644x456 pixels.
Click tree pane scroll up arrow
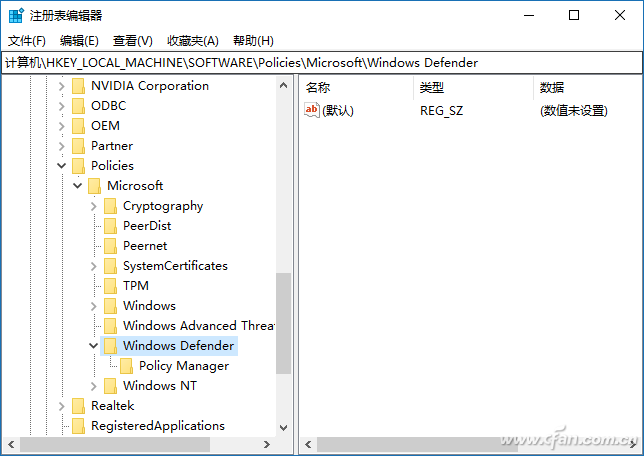click(x=283, y=85)
